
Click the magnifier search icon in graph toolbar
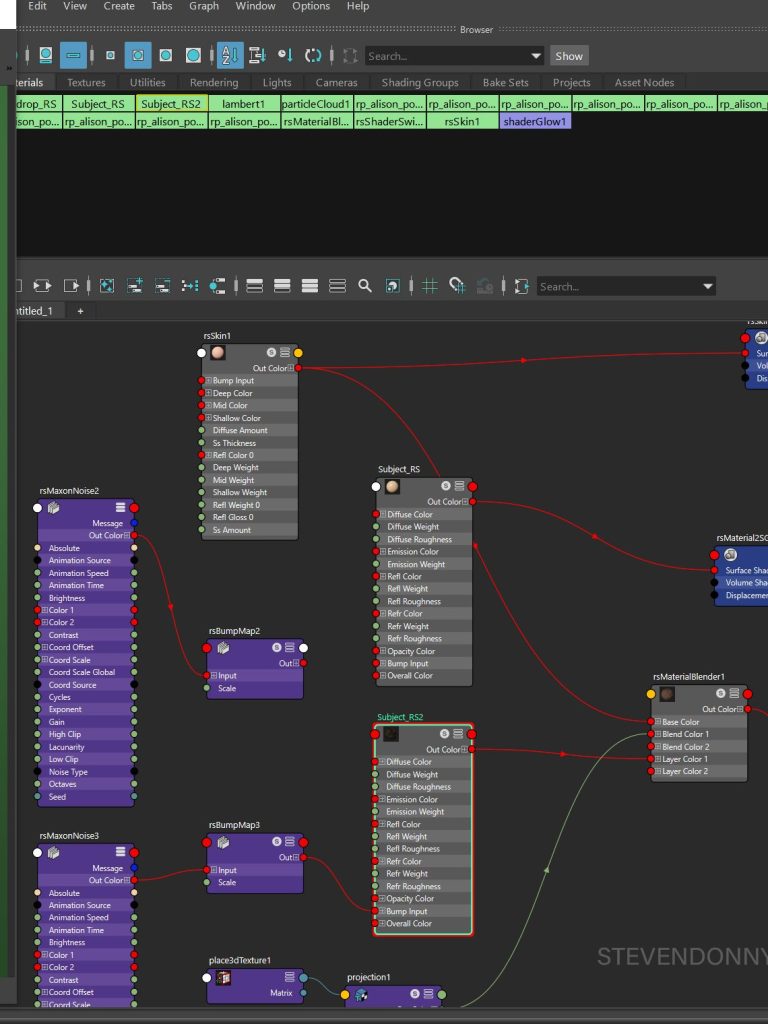coord(365,286)
